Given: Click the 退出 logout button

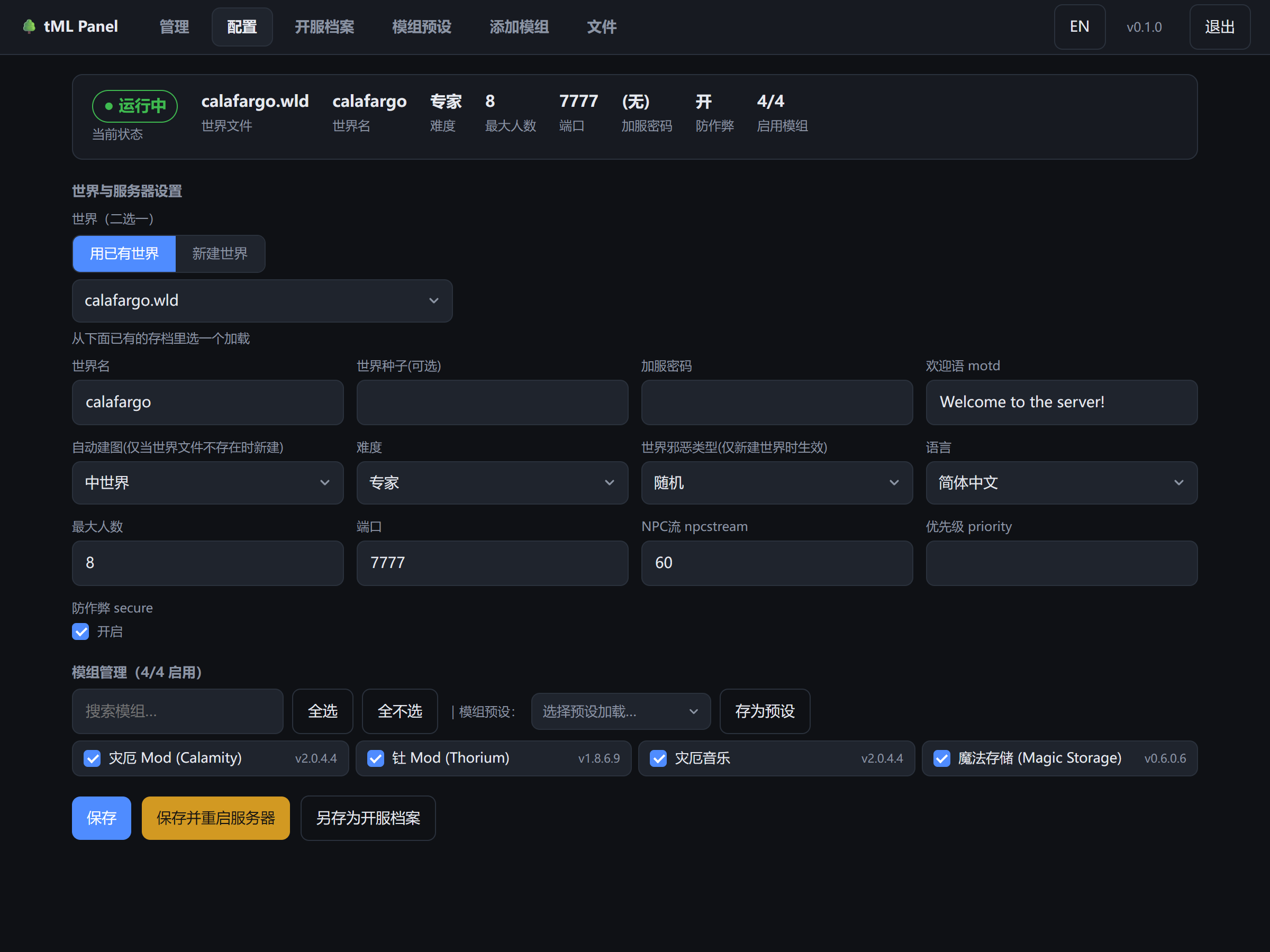Looking at the screenshot, I should click(x=1220, y=27).
